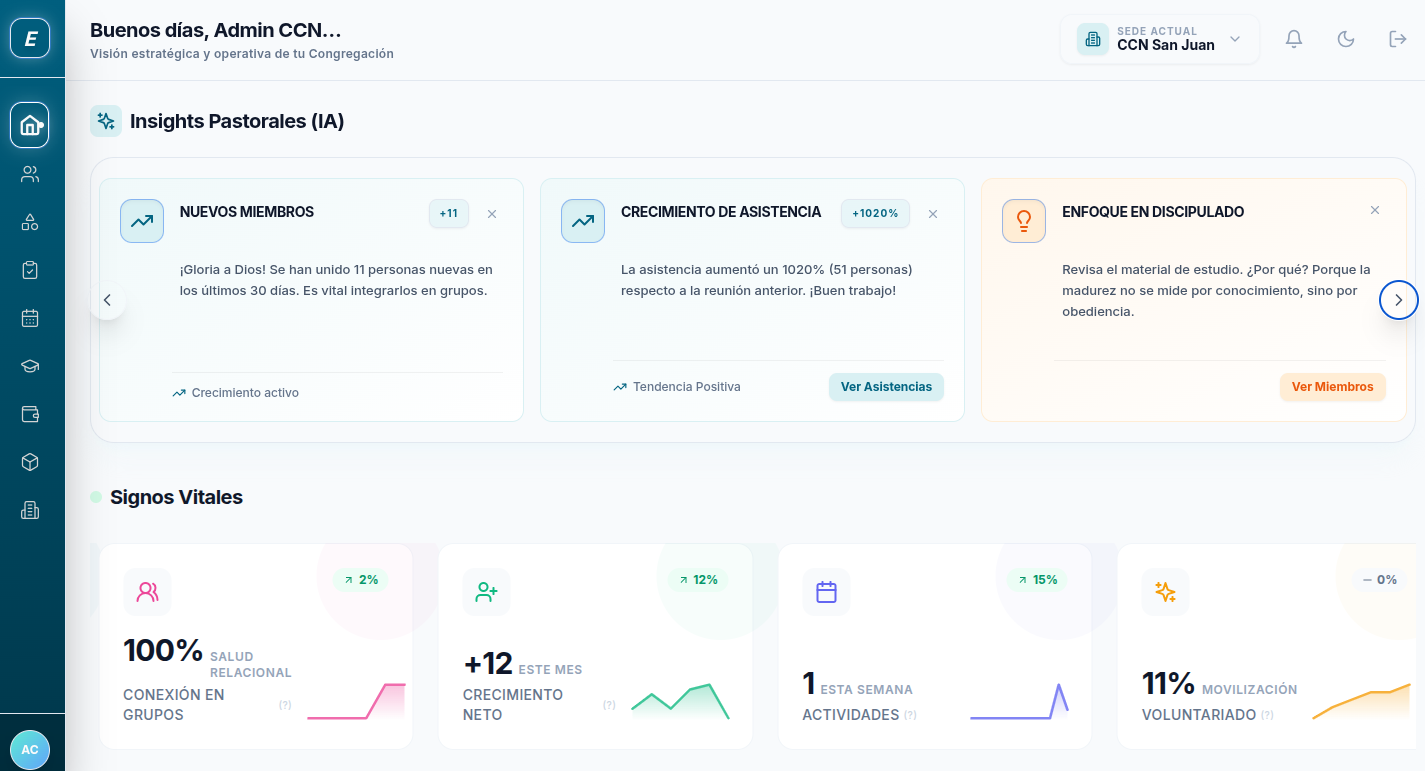Dismiss the Nuevos Miembros insight card

[x=491, y=213]
